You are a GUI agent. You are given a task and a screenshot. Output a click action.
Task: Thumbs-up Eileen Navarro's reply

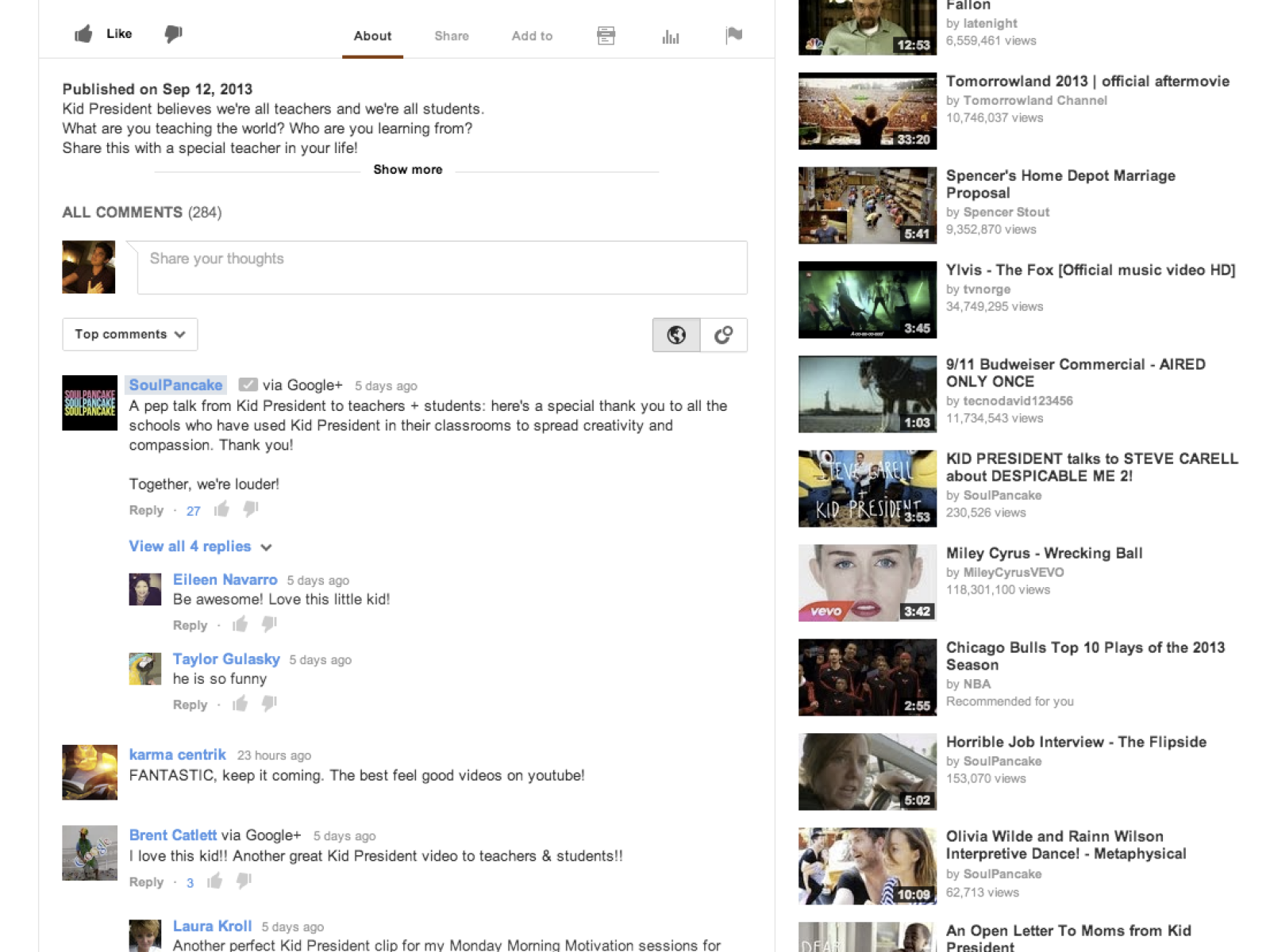(x=240, y=624)
